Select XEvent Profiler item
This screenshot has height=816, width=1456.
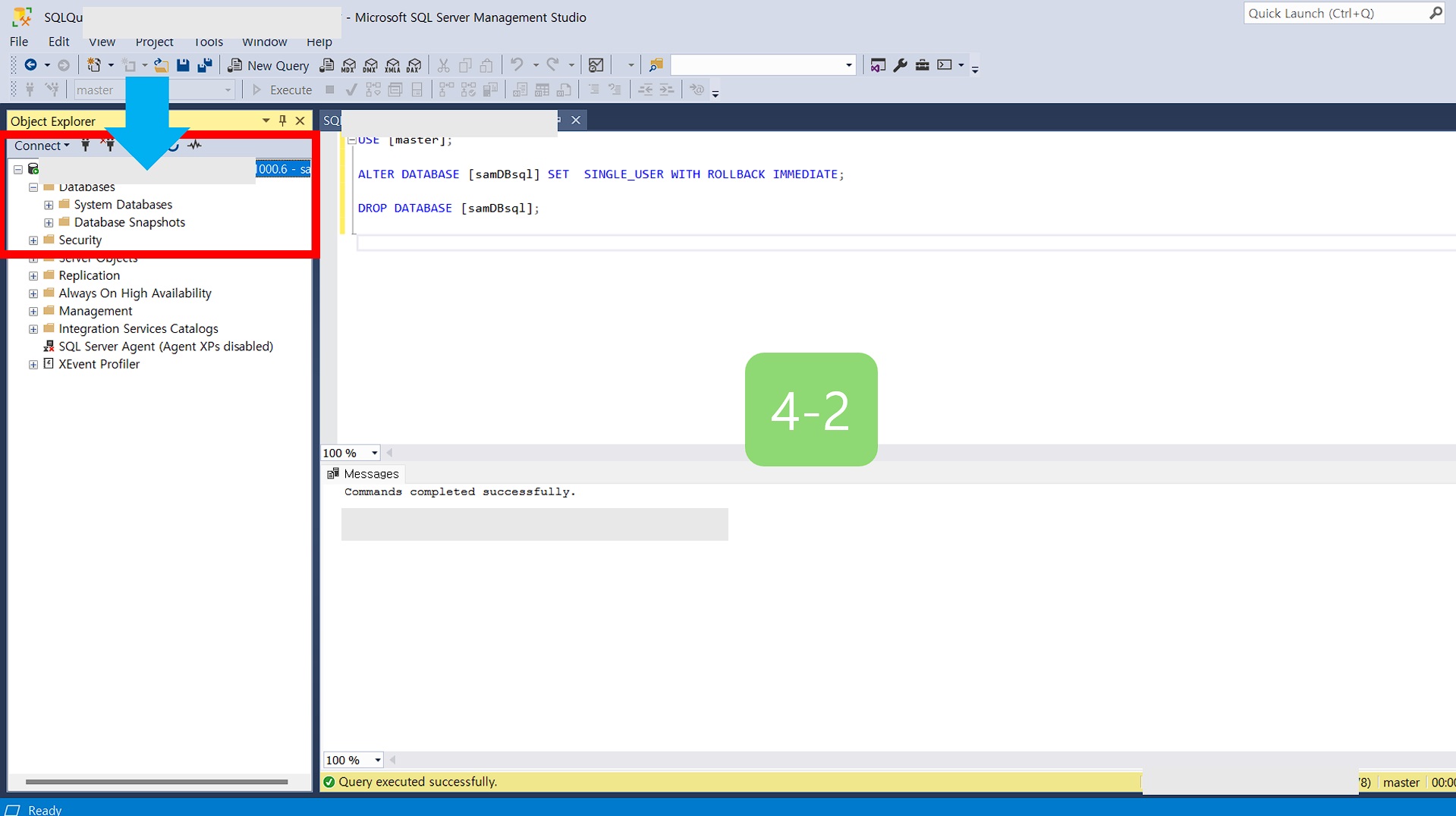pyautogui.click(x=99, y=365)
